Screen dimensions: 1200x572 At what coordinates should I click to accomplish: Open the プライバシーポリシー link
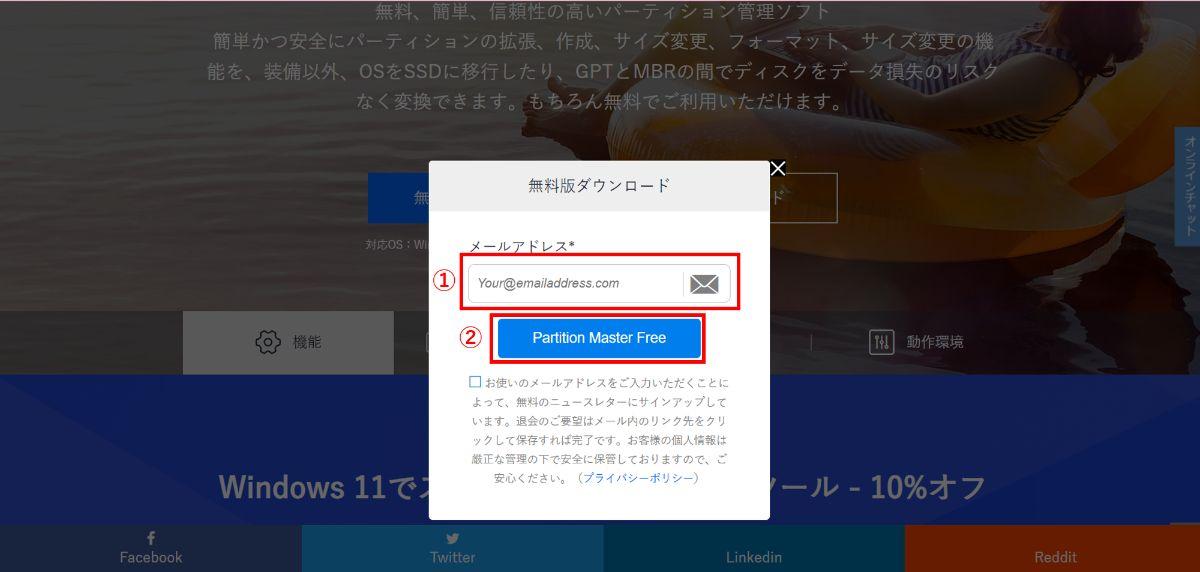638,478
